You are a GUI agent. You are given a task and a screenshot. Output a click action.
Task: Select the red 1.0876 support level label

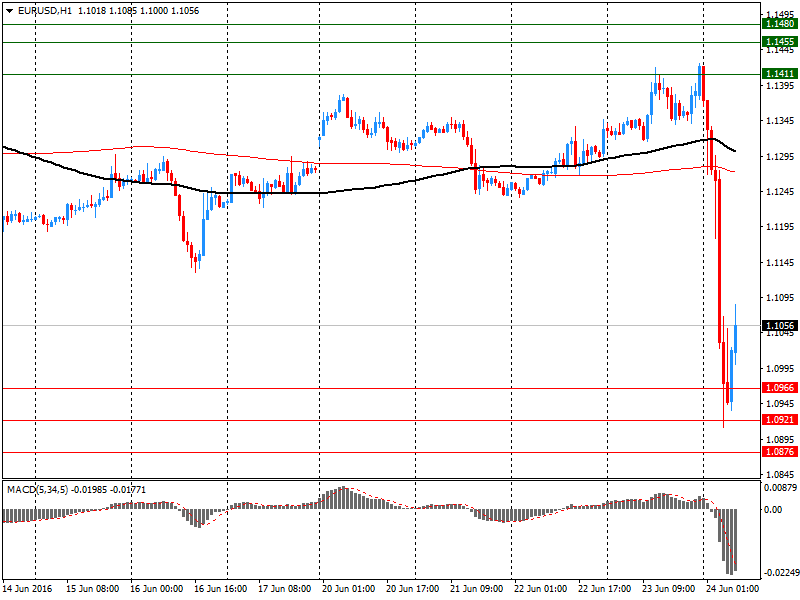click(780, 452)
